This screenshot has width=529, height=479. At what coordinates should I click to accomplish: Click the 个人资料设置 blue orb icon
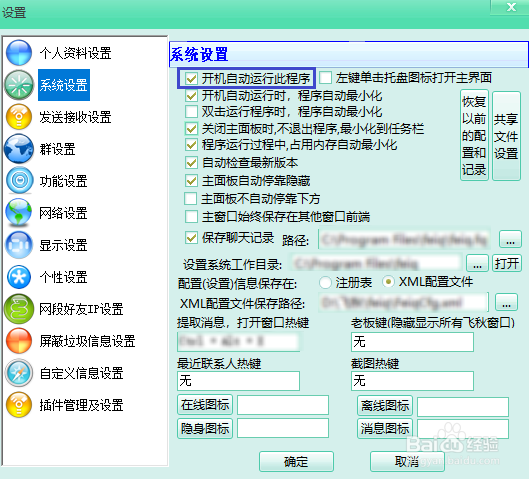pyautogui.click(x=19, y=53)
